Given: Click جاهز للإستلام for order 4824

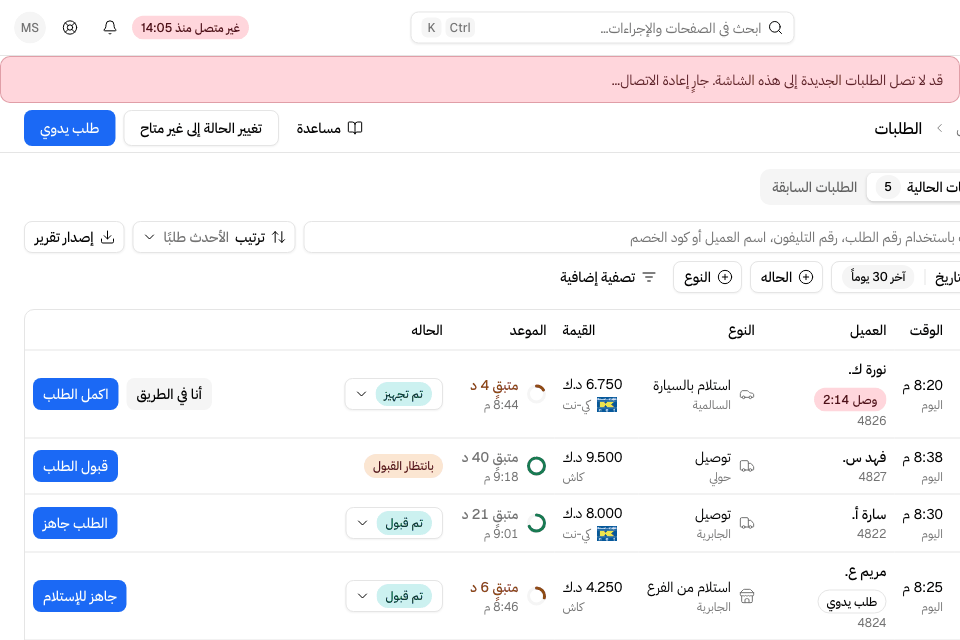Looking at the screenshot, I should click(x=80, y=596).
